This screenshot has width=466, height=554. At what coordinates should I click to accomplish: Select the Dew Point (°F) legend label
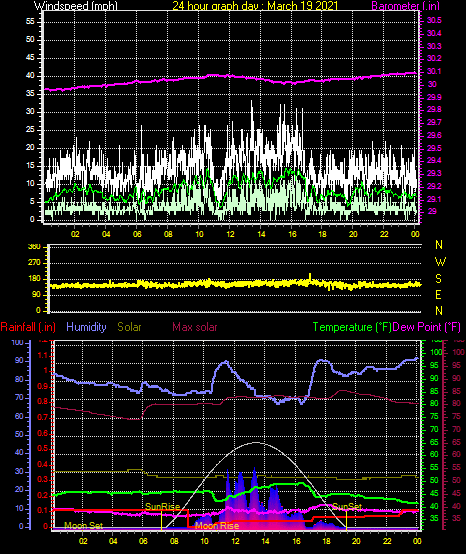[x=427, y=327]
